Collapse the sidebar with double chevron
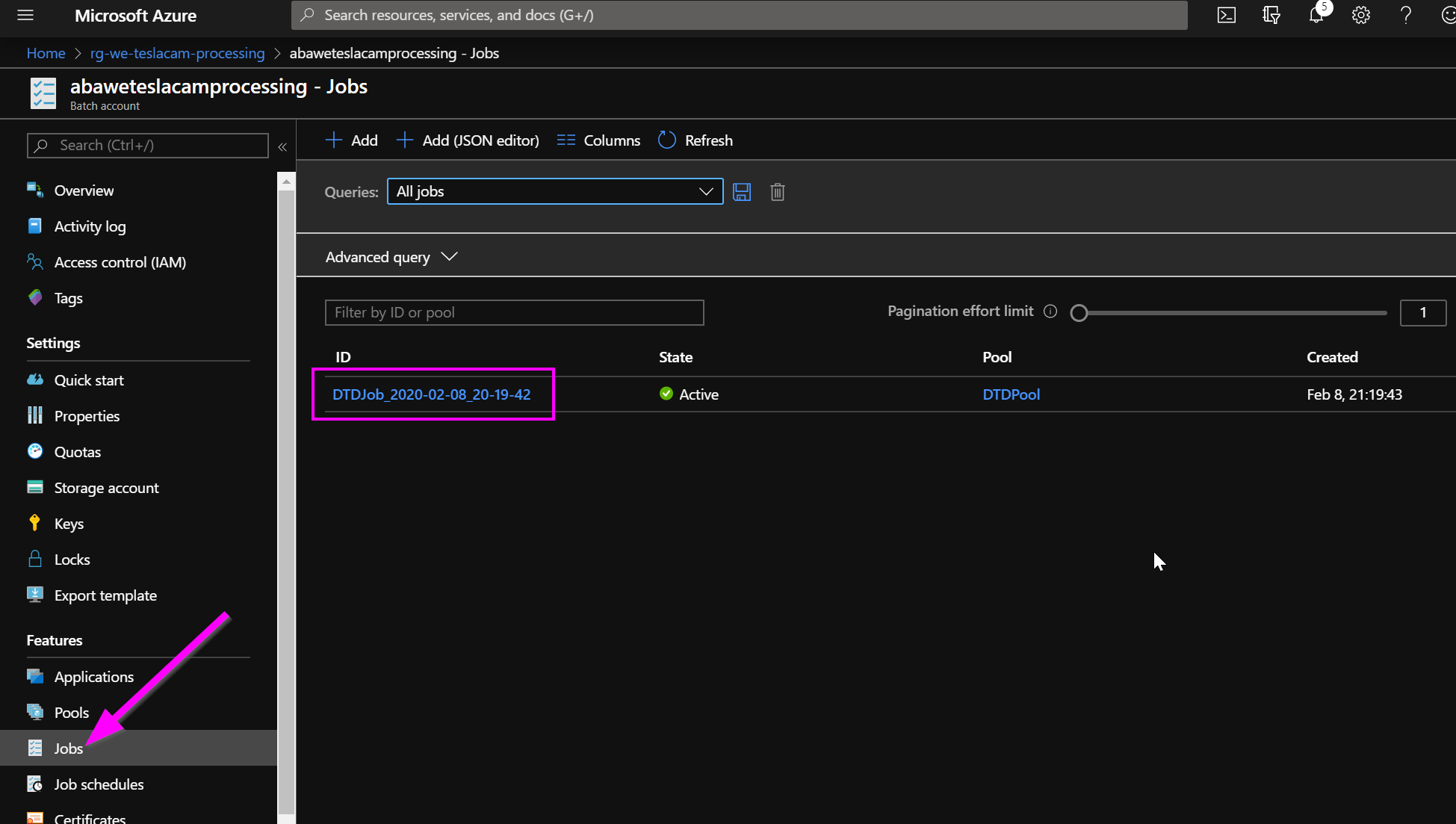This screenshot has height=824, width=1456. pos(282,147)
